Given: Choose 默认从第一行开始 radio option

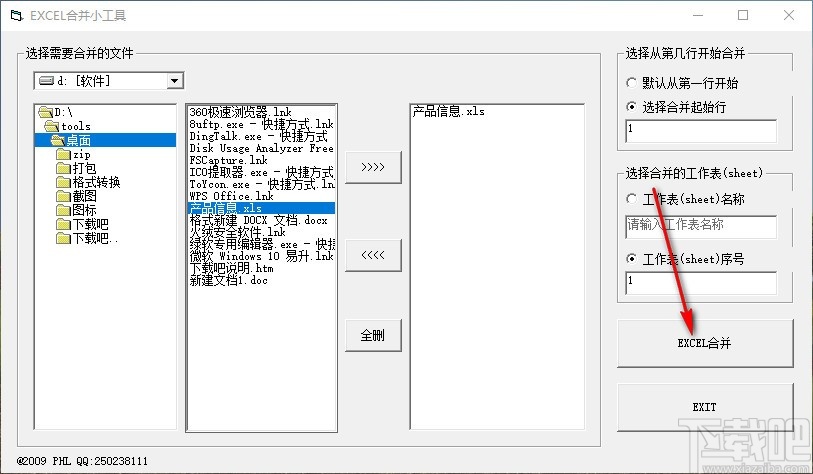Looking at the screenshot, I should pos(631,82).
